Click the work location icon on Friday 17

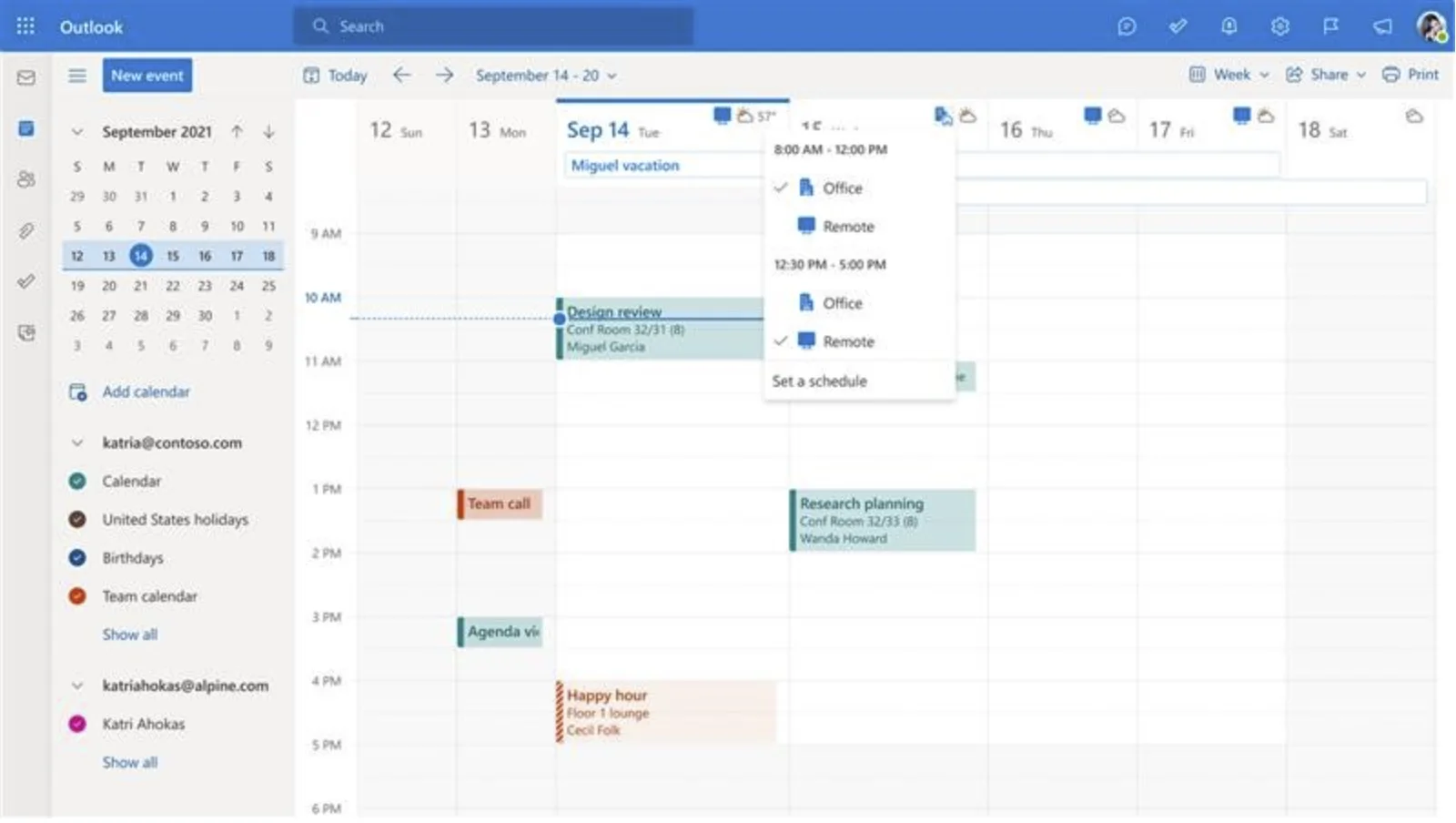pyautogui.click(x=1241, y=115)
